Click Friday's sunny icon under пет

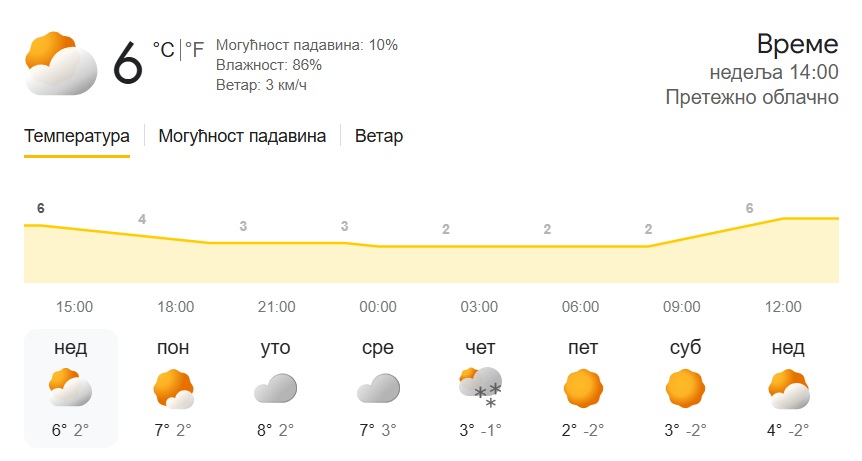(583, 388)
